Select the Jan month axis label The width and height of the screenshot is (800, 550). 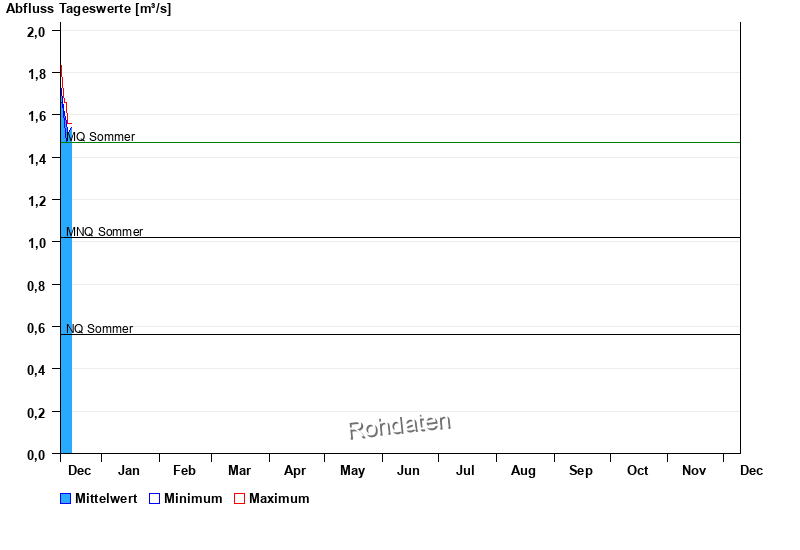[x=129, y=471]
